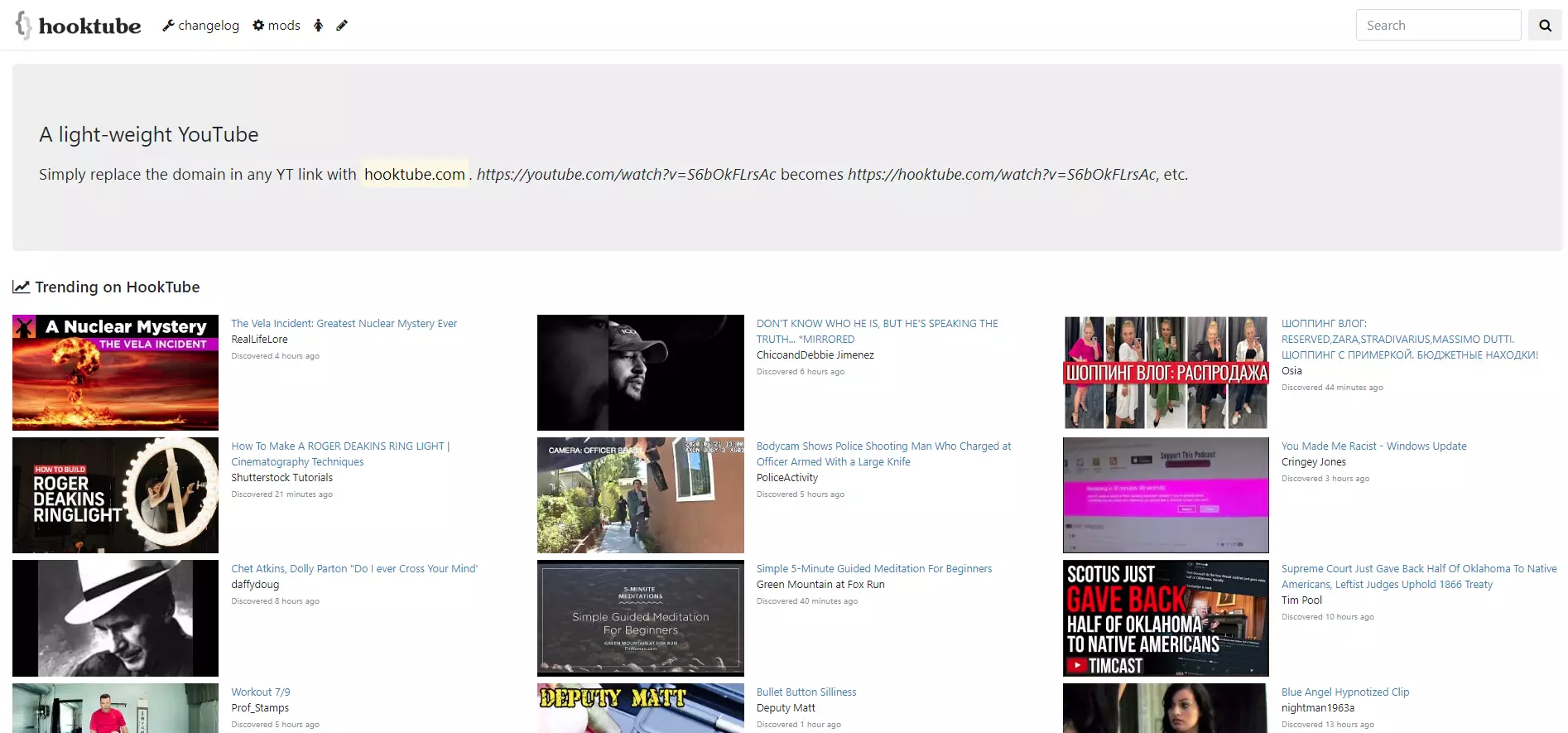
Task: Click the pencil edit icon in navbar
Action: [x=341, y=26]
